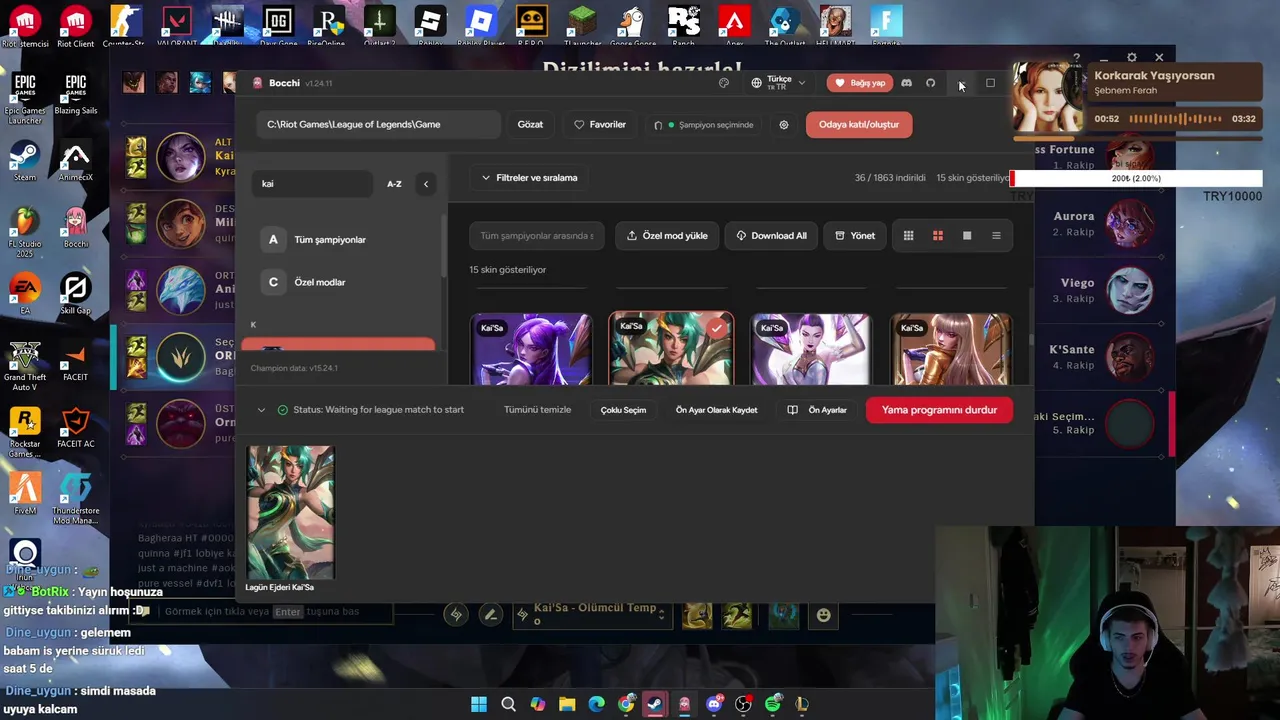The width and height of the screenshot is (1280, 720).
Task: Toggle Favoriler favorites filter
Action: click(600, 125)
